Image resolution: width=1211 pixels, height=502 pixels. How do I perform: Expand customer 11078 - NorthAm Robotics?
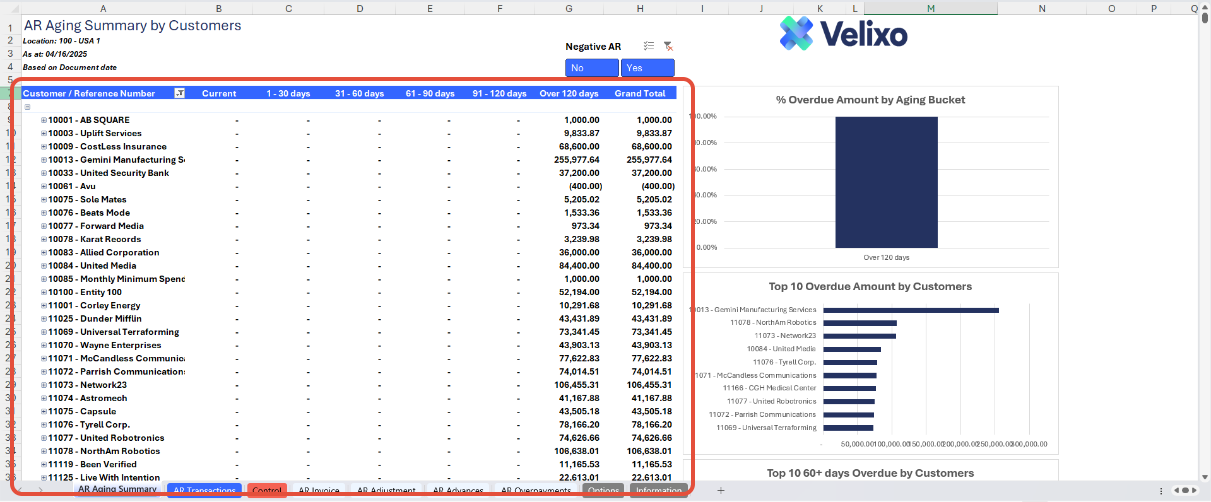coord(44,451)
